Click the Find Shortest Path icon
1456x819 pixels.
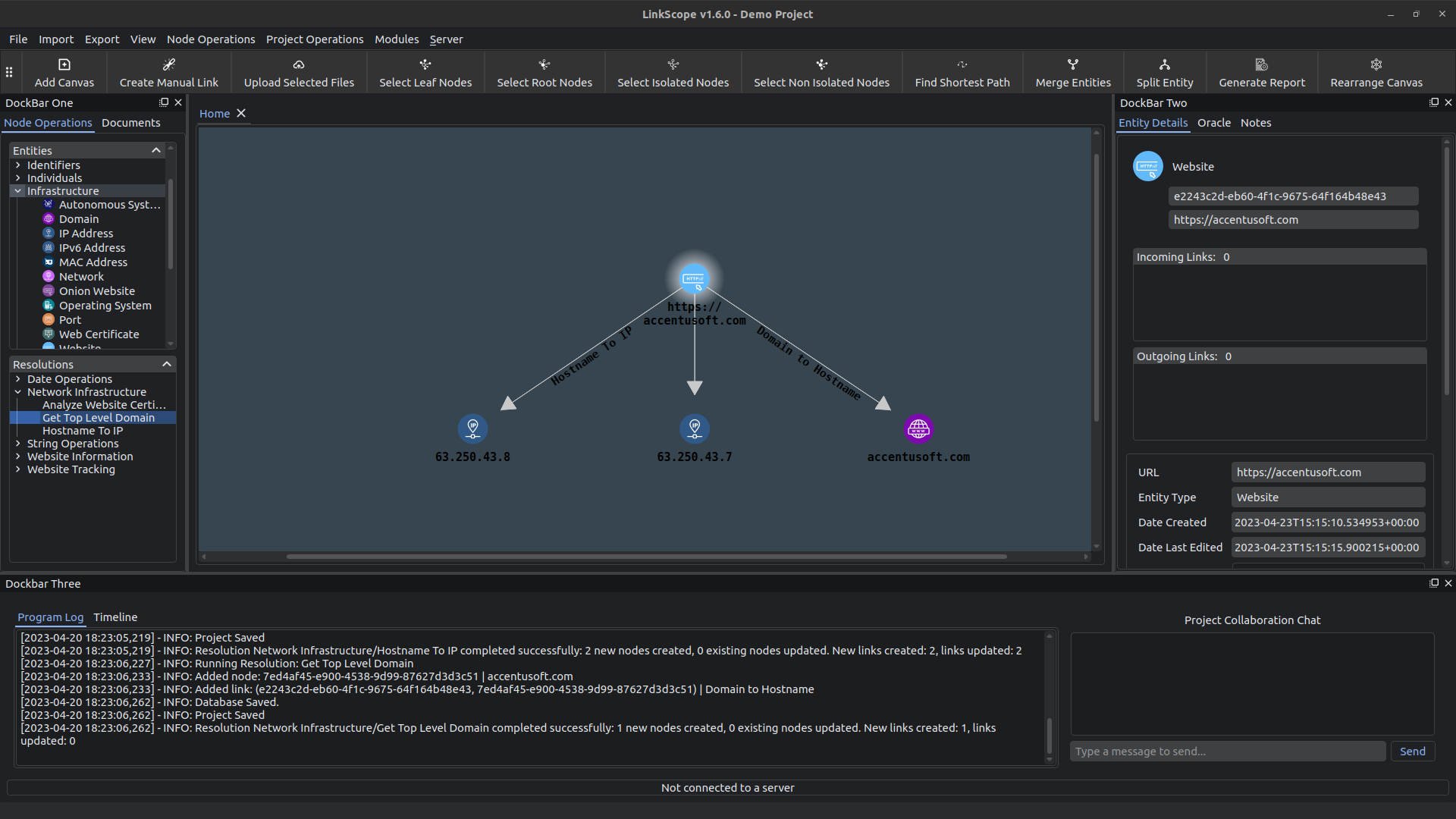point(962,65)
